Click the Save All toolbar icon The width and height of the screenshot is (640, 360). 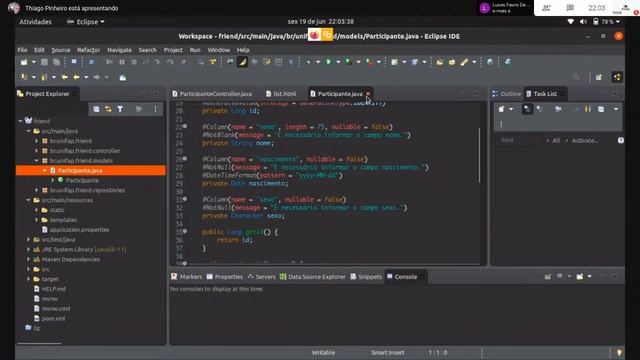[x=56, y=62]
